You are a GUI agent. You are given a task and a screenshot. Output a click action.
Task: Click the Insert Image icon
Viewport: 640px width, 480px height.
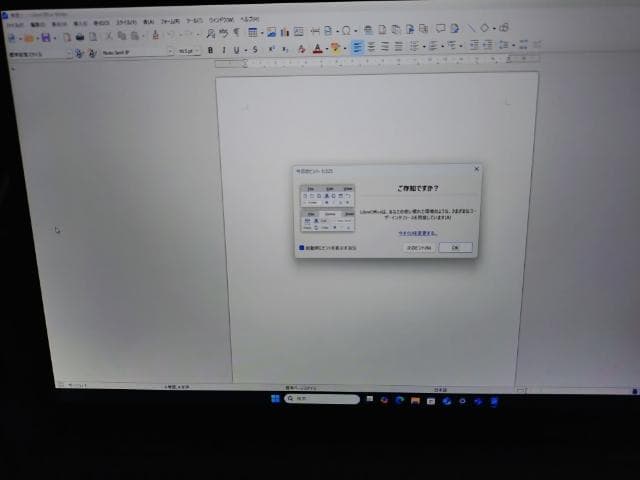pyautogui.click(x=272, y=32)
